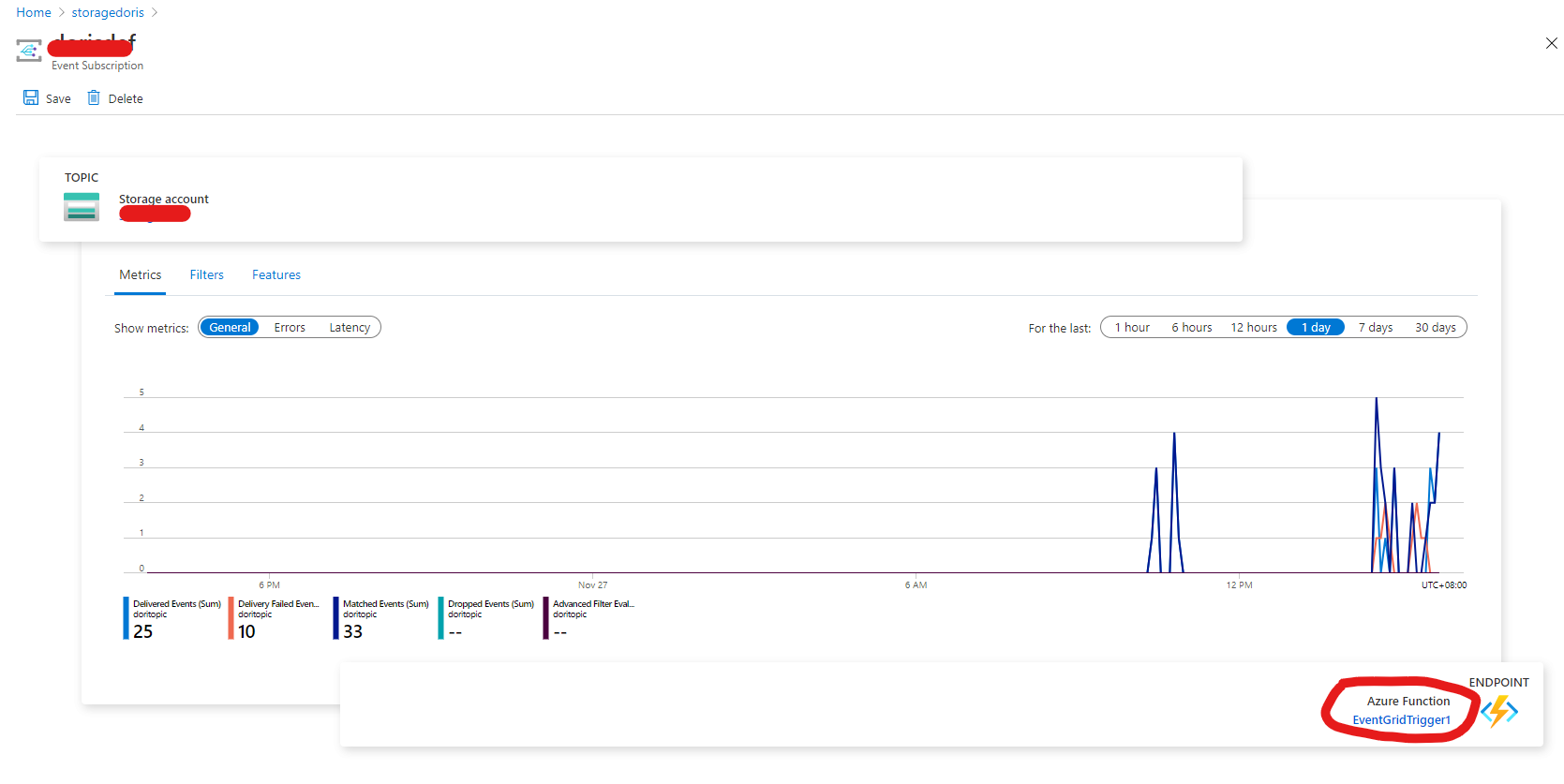Set time range to 1 hour

(x=1132, y=327)
